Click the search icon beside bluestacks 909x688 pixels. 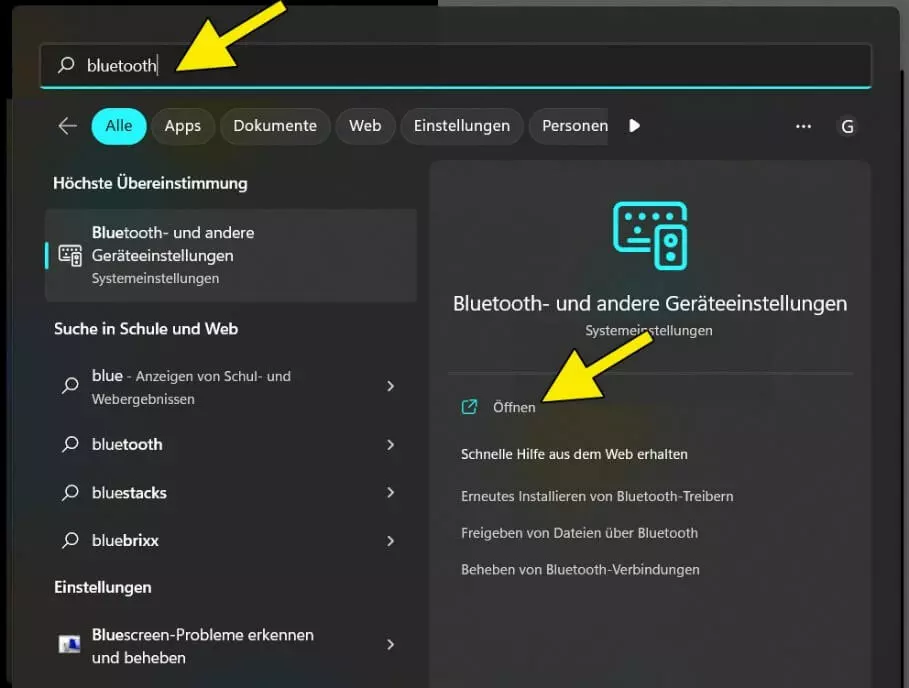point(70,493)
